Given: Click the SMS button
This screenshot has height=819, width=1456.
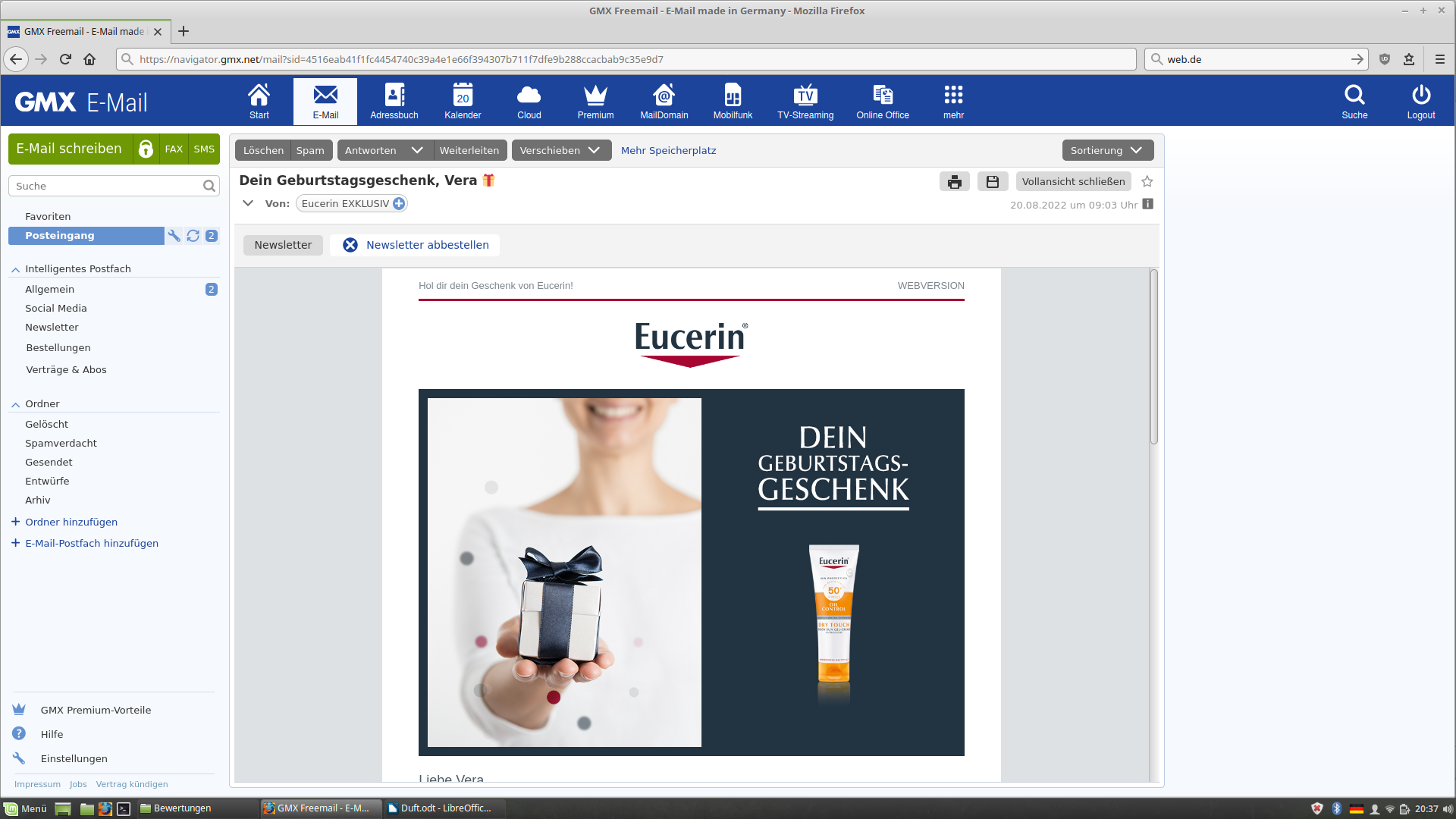Looking at the screenshot, I should click(x=204, y=149).
